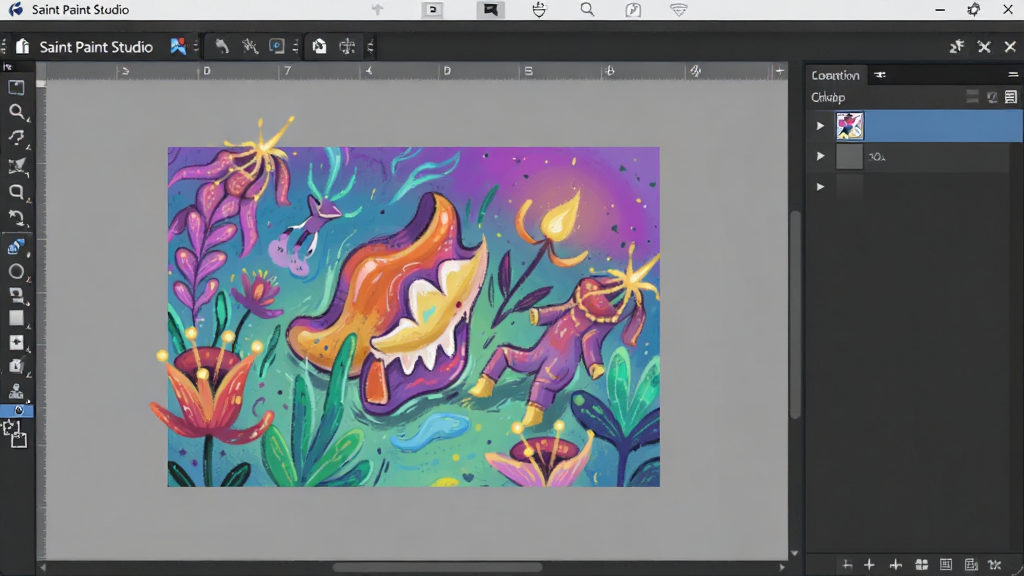Click the dark flag icon in title bar
This screenshot has height=576, width=1024.
tap(490, 9)
